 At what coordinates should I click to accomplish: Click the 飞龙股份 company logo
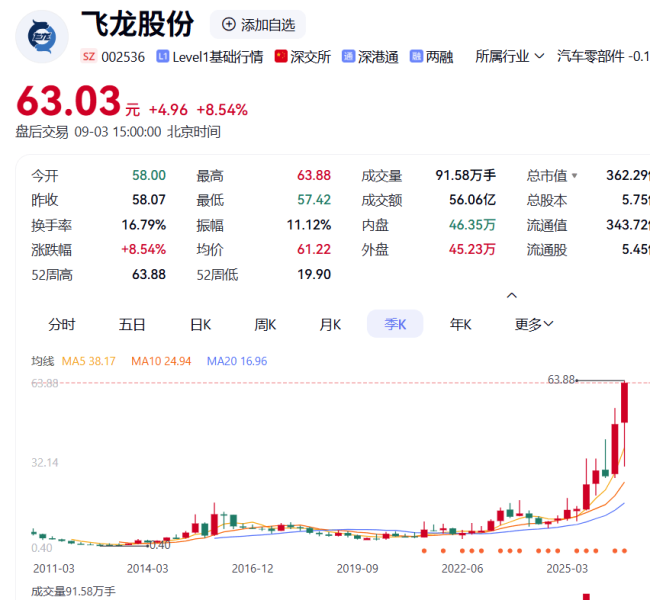pyautogui.click(x=42, y=36)
